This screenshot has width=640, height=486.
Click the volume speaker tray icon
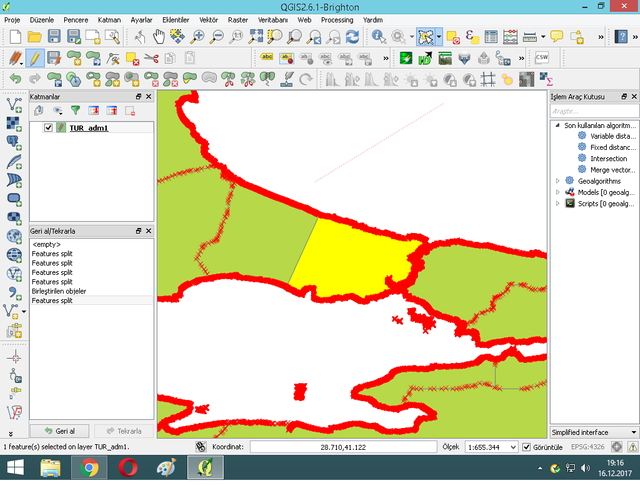[x=585, y=468]
